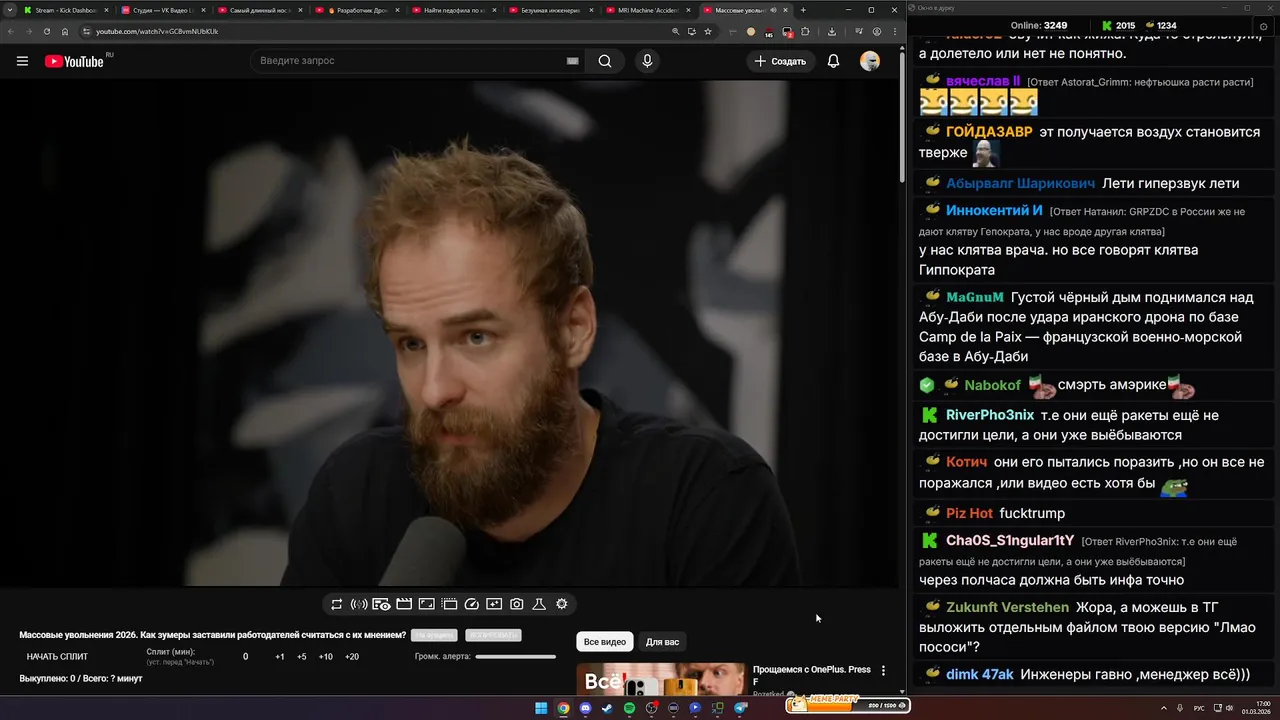Reload the page in the browser
1280x720 pixels.
click(x=47, y=31)
